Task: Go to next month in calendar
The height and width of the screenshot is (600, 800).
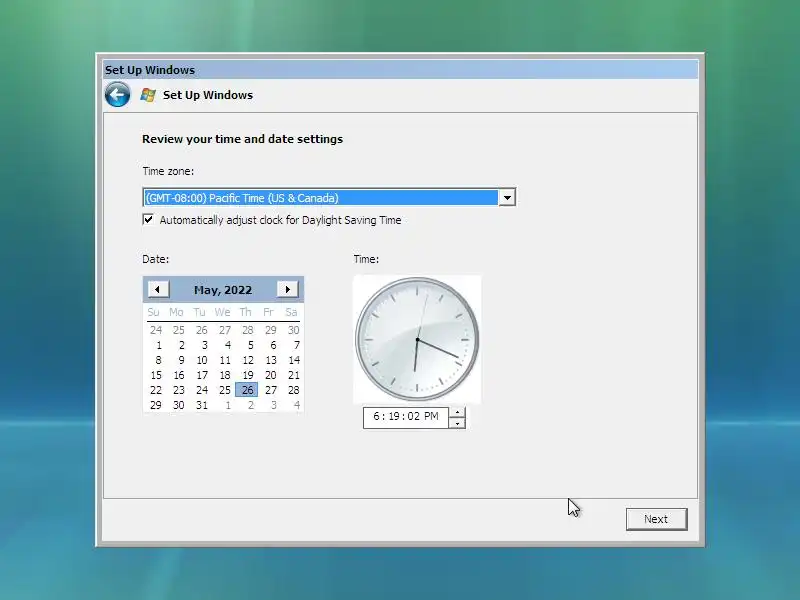Action: click(x=288, y=289)
